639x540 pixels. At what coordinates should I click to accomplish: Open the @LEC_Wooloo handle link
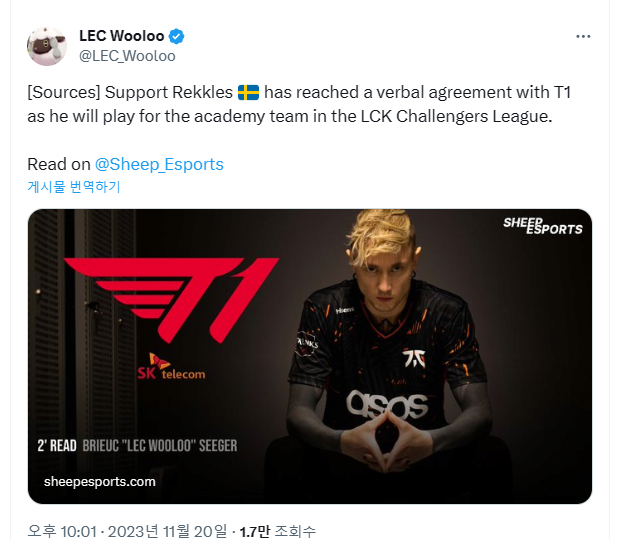(127, 56)
